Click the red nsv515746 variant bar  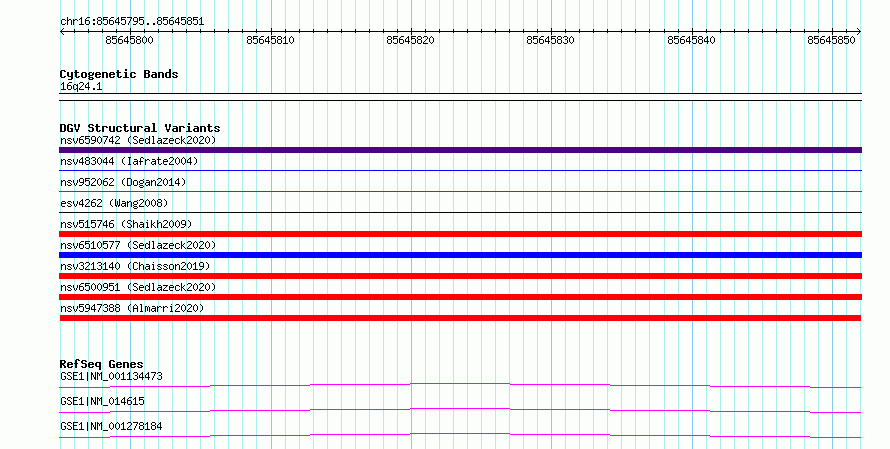click(460, 234)
